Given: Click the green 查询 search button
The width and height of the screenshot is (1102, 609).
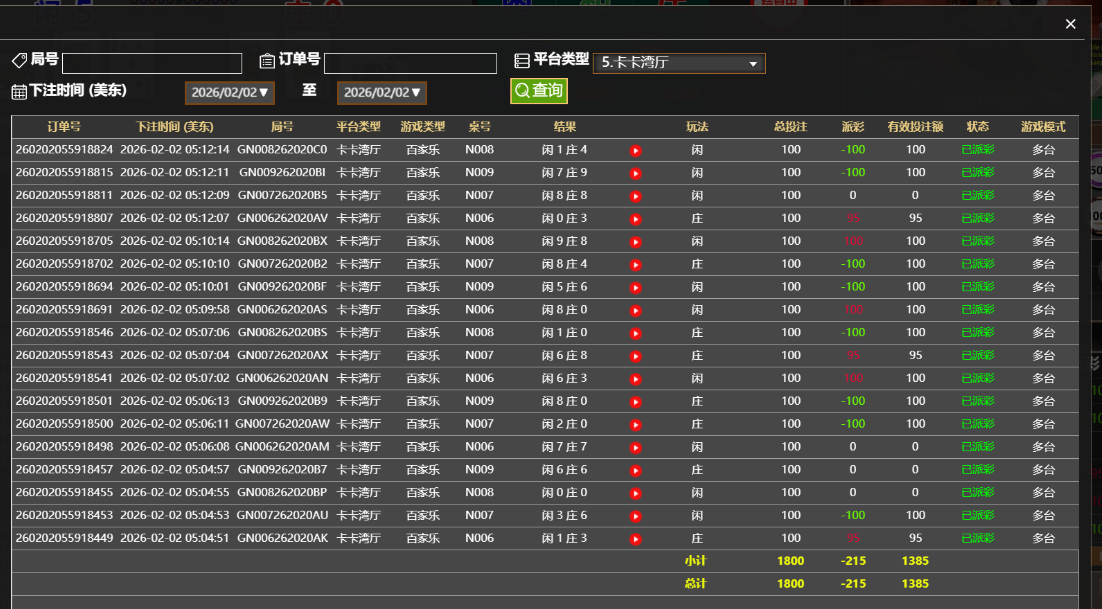Looking at the screenshot, I should (538, 91).
